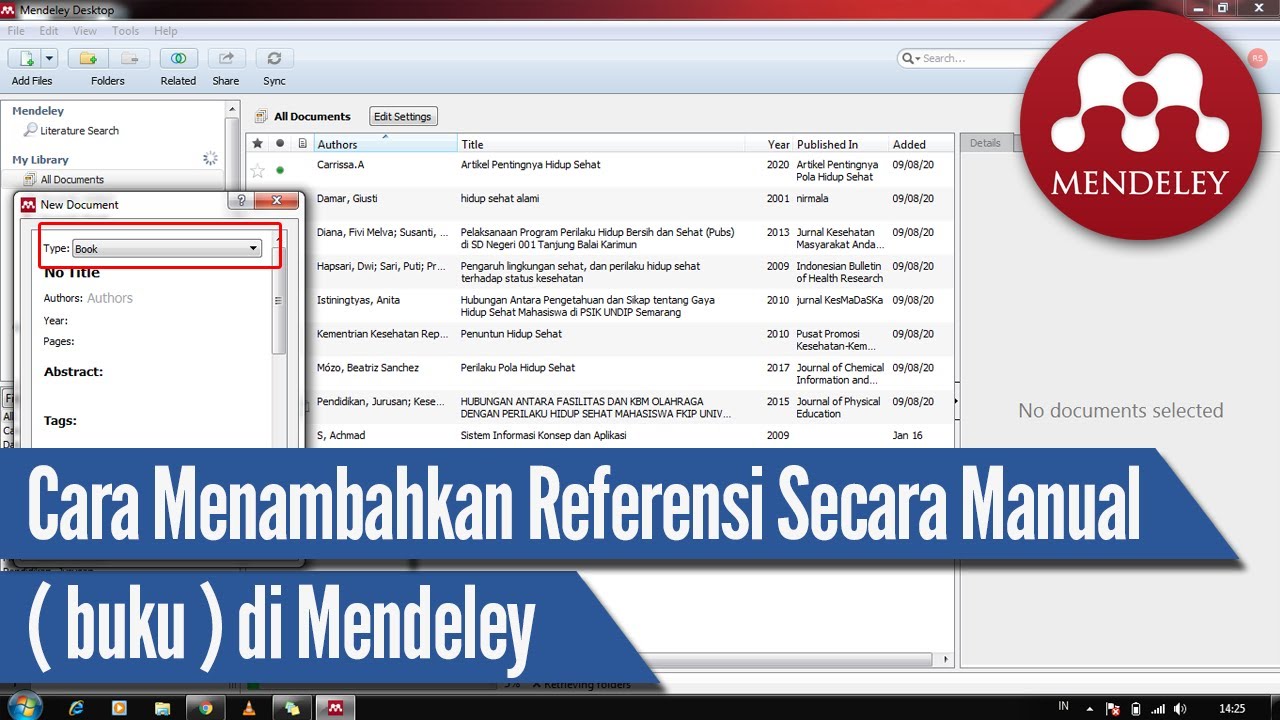
Task: Click the Share toolbar icon
Action: [226, 58]
